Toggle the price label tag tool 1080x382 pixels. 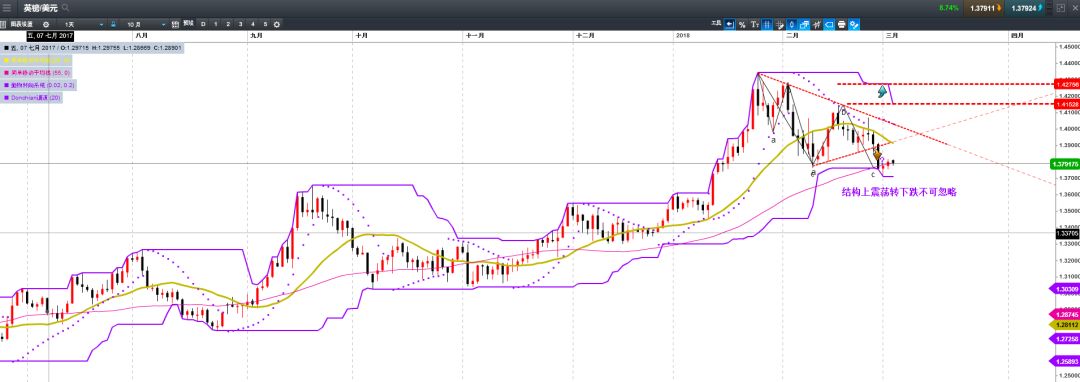(829, 24)
